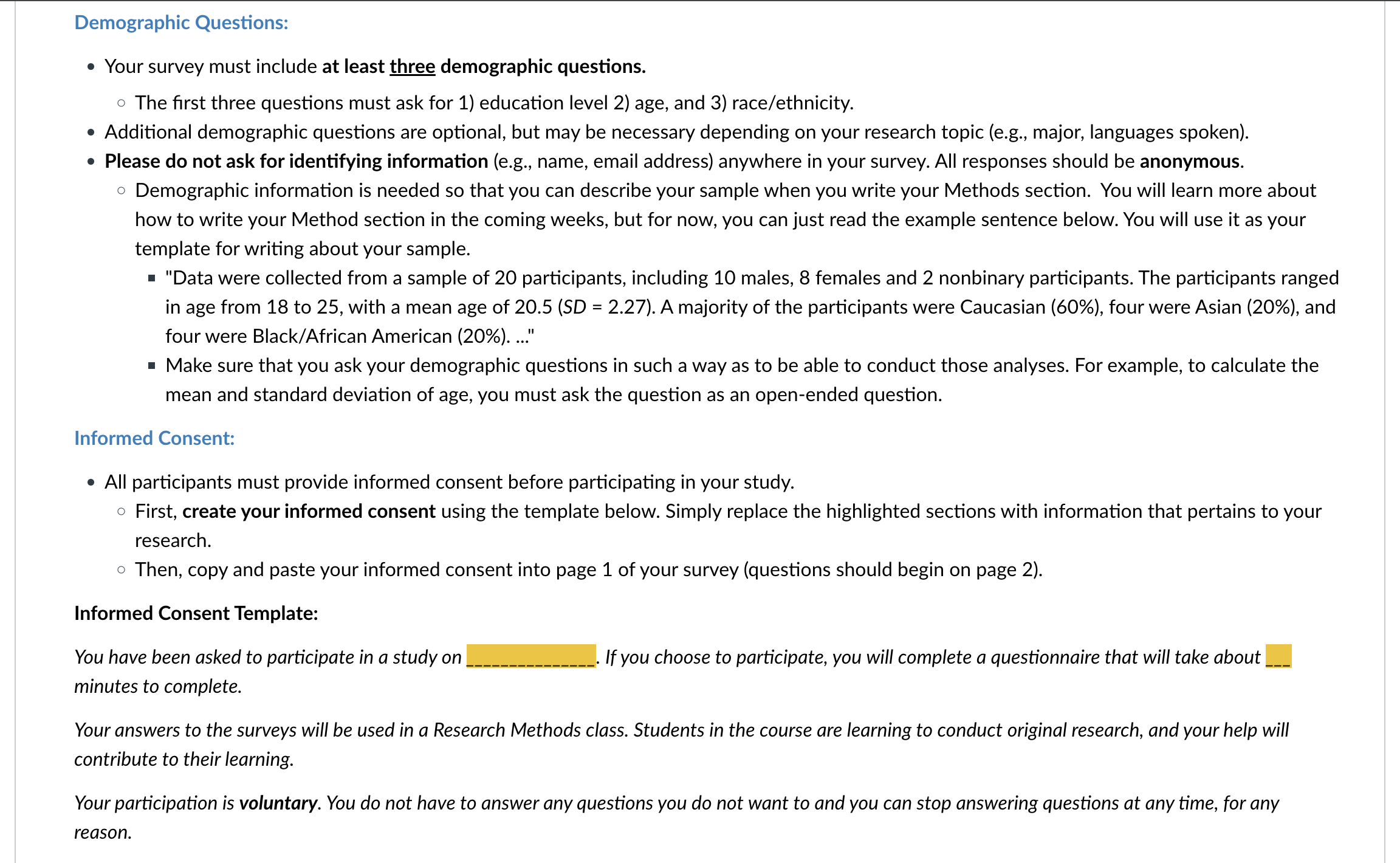
Task: Click the text "Black/African American (20%)"
Action: [380, 336]
